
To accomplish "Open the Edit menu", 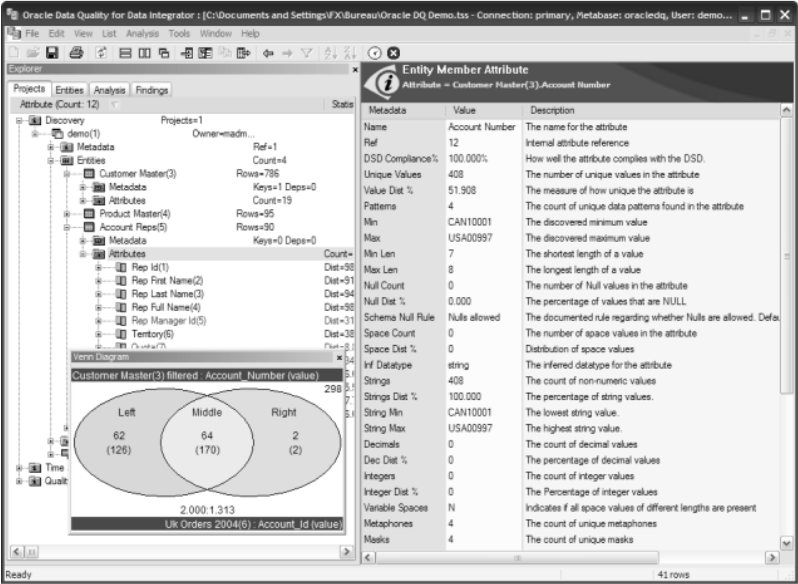I will (56, 34).
